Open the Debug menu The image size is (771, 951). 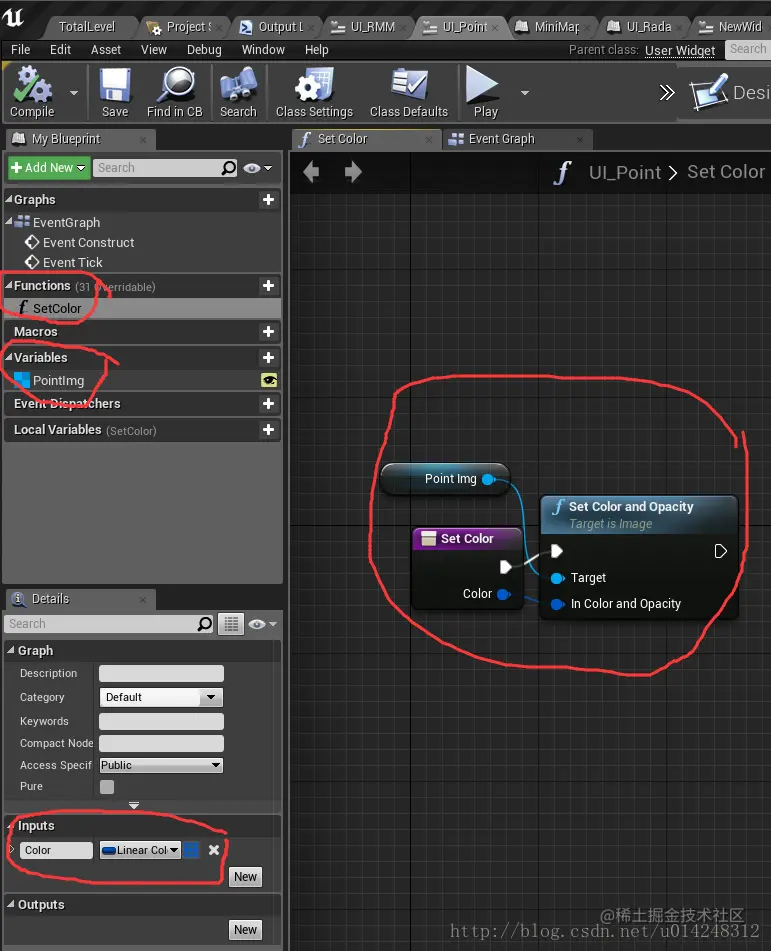coord(204,50)
